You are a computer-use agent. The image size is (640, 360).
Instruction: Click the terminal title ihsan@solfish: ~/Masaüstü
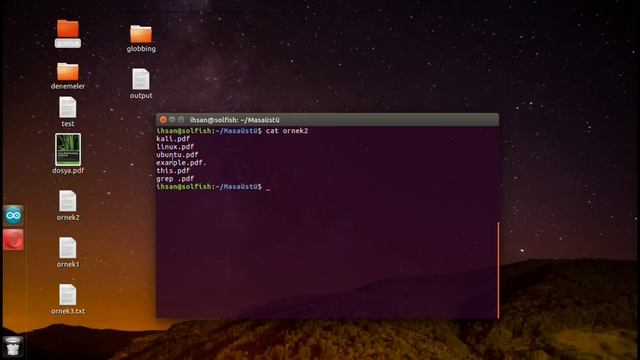tap(235, 120)
